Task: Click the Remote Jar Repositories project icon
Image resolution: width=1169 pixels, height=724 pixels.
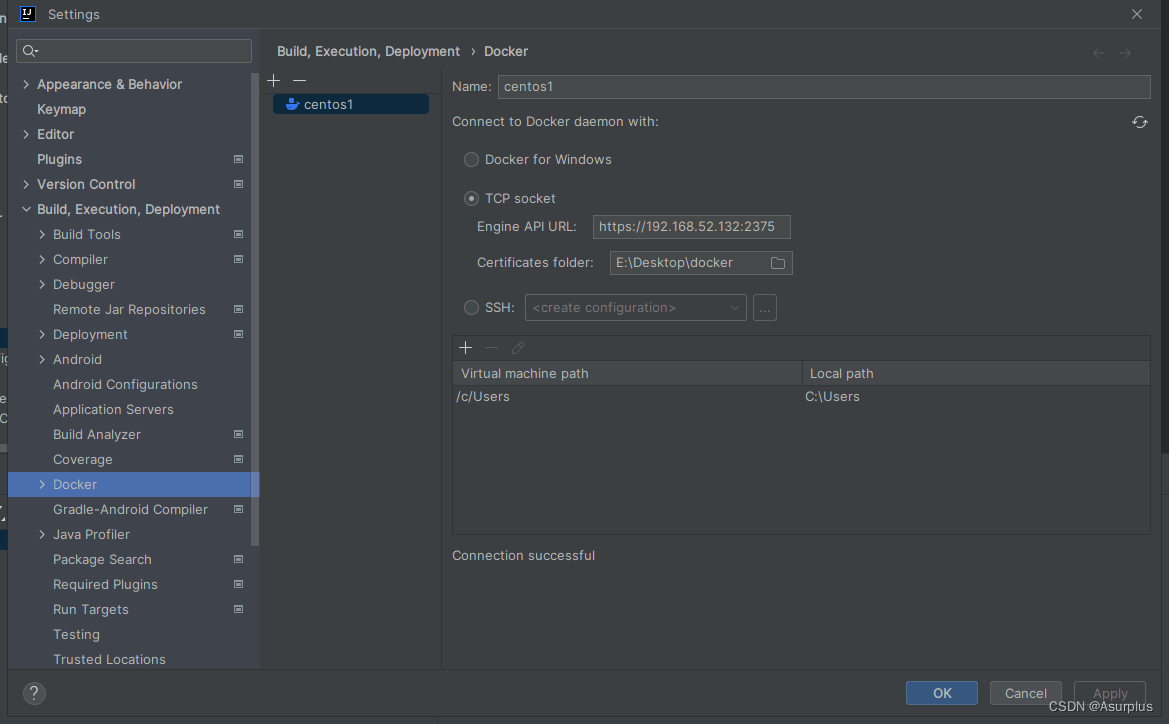Action: click(239, 309)
